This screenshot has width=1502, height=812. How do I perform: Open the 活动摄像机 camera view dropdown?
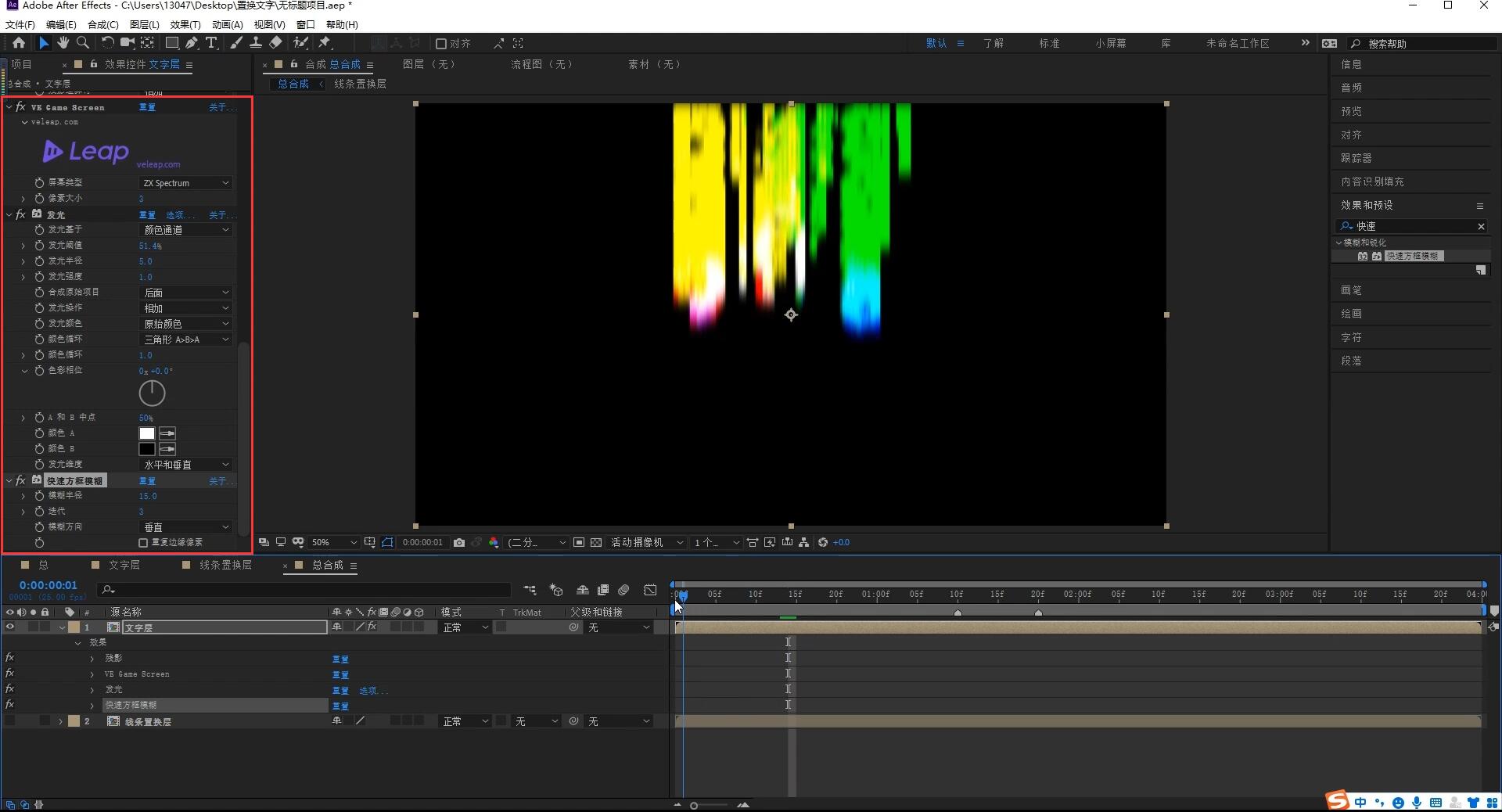(647, 542)
